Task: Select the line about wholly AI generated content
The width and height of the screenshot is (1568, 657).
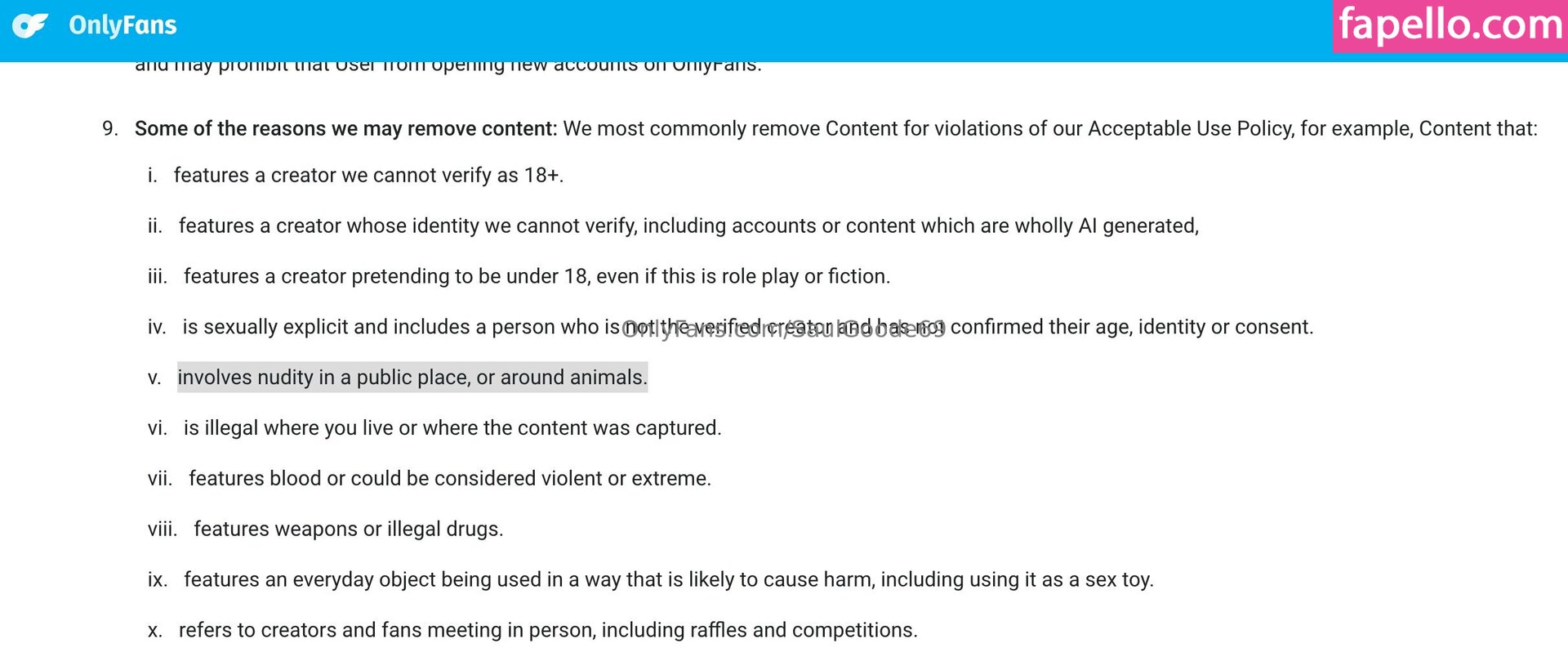Action: pyautogui.click(x=688, y=226)
